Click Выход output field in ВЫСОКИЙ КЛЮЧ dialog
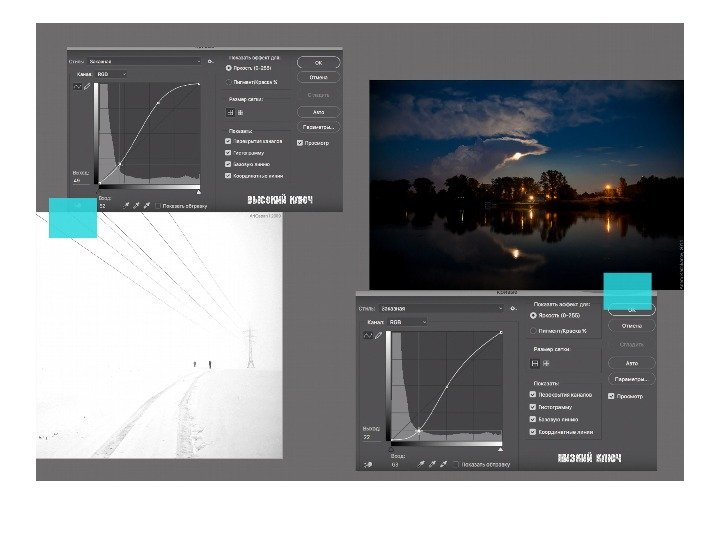This screenshot has height=540, width=720. coord(81,181)
